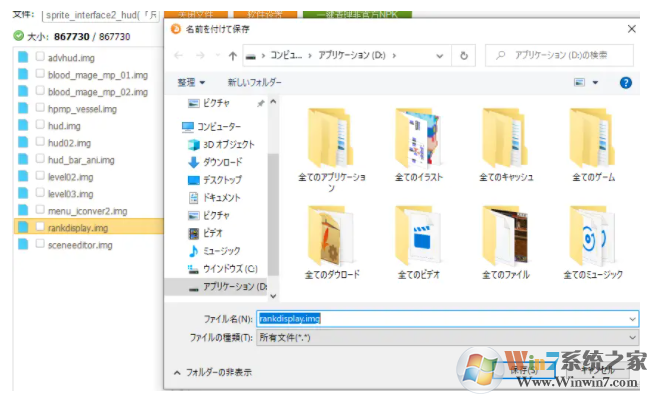Click the コンピュ... breadcrumb segment
The image size is (654, 396).
pyautogui.click(x=286, y=55)
